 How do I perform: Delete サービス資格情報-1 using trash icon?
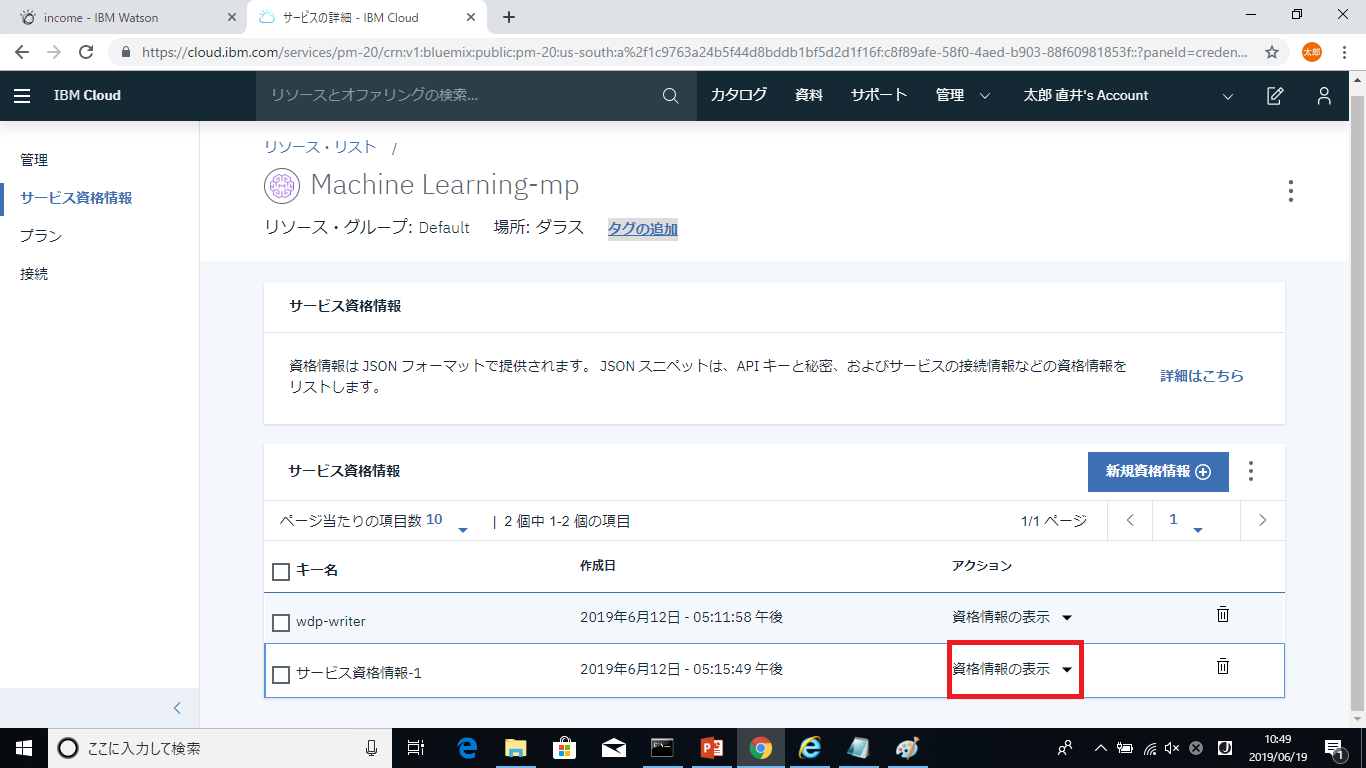[1222, 667]
